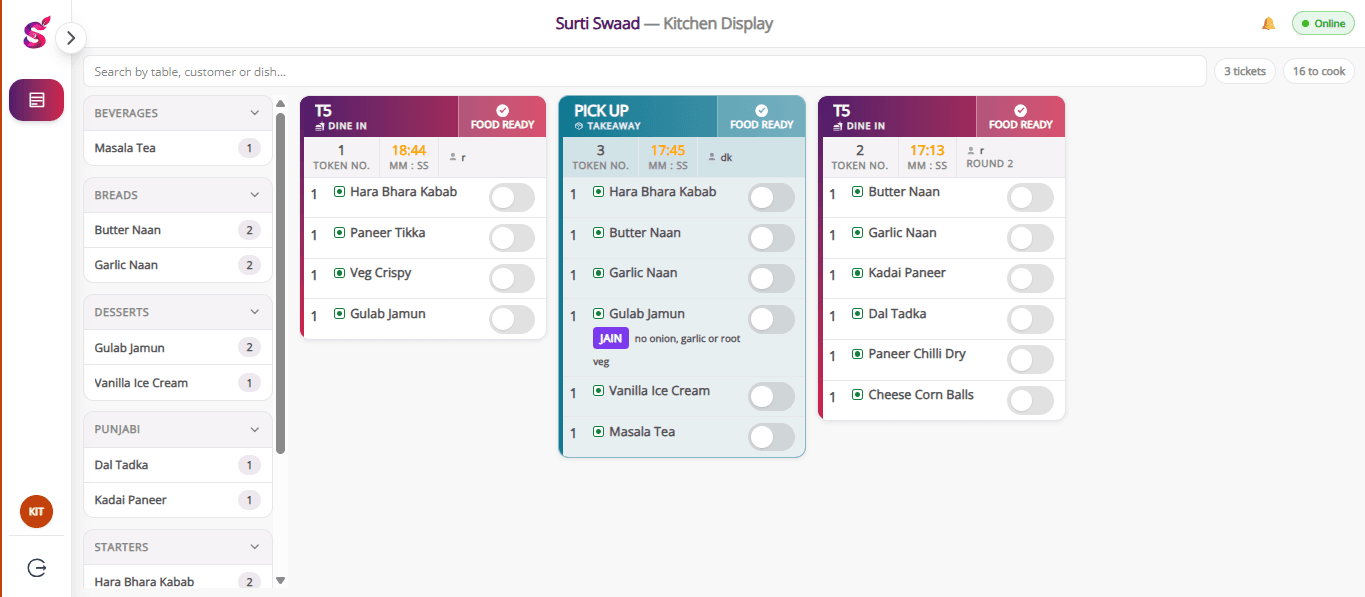Toggle Hara Bhara Kabab on Pick Up ticket
Image resolution: width=1365 pixels, height=597 pixels.
[771, 198]
